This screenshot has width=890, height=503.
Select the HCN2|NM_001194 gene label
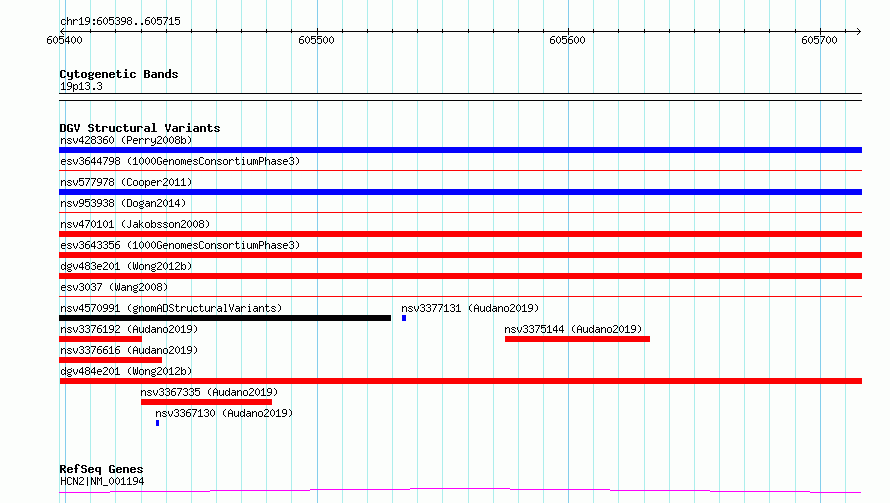point(102,481)
